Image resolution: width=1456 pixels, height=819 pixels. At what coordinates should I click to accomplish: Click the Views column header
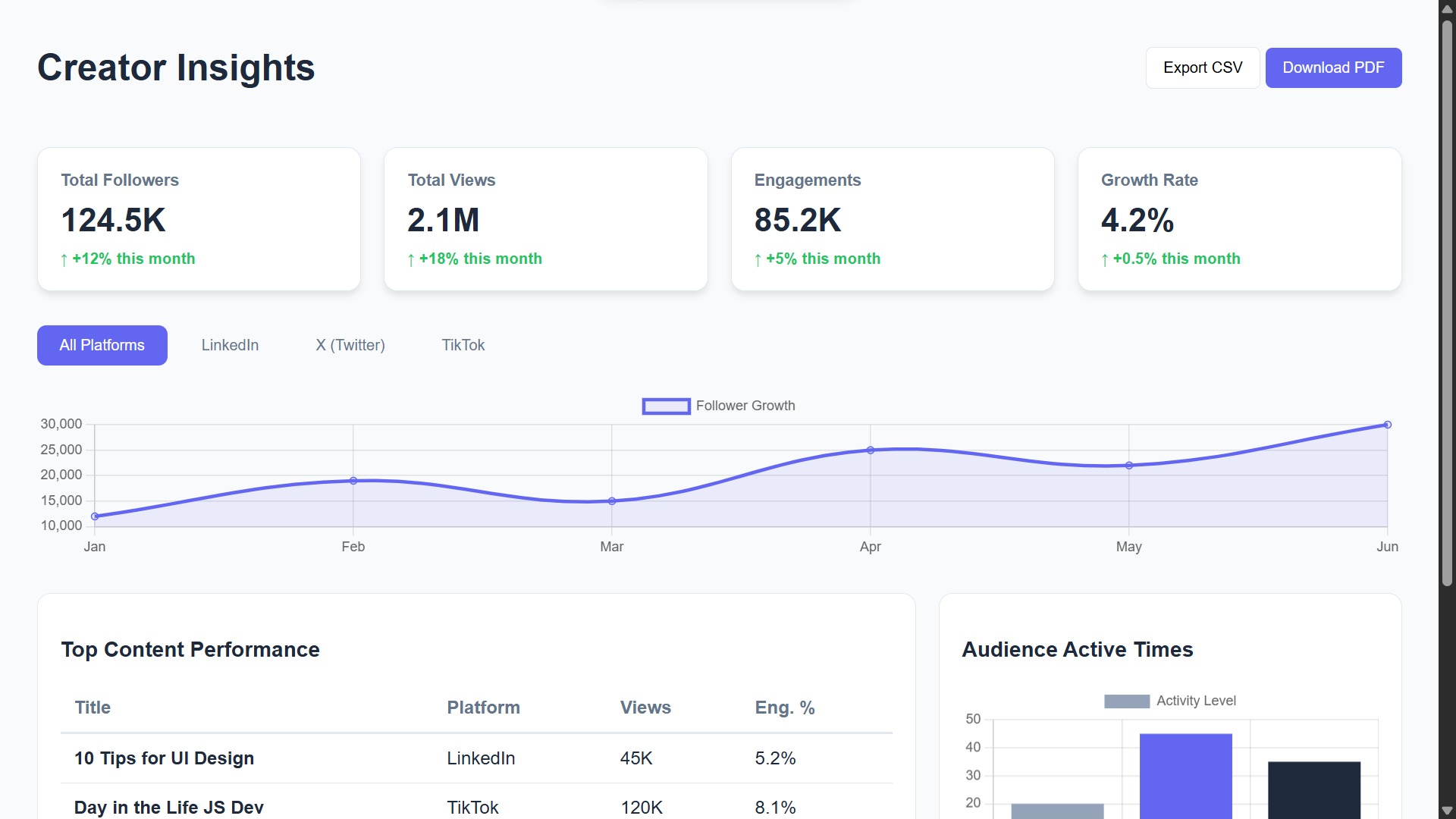pos(645,708)
